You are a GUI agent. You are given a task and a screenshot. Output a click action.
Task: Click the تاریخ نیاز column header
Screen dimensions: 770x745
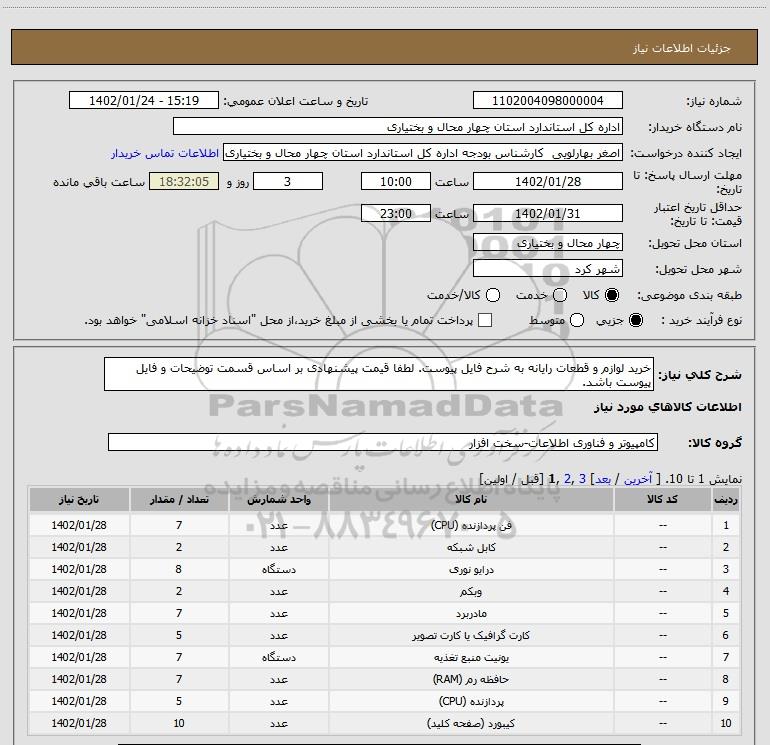coord(79,499)
